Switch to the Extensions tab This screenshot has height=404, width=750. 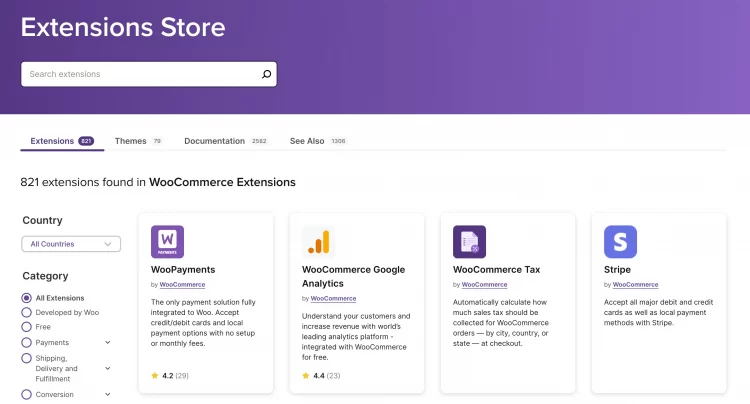tap(62, 141)
